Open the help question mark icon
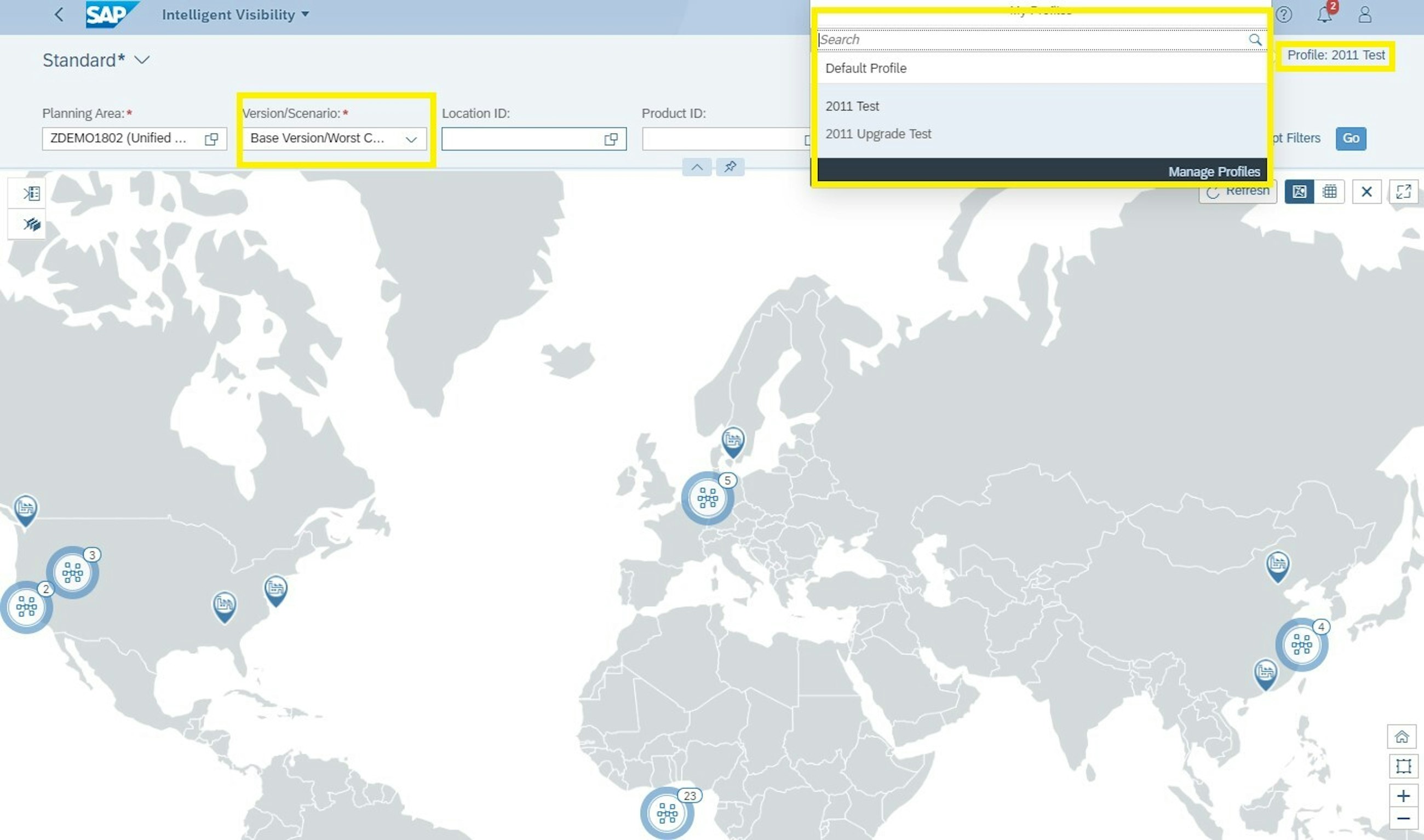 coord(1284,15)
